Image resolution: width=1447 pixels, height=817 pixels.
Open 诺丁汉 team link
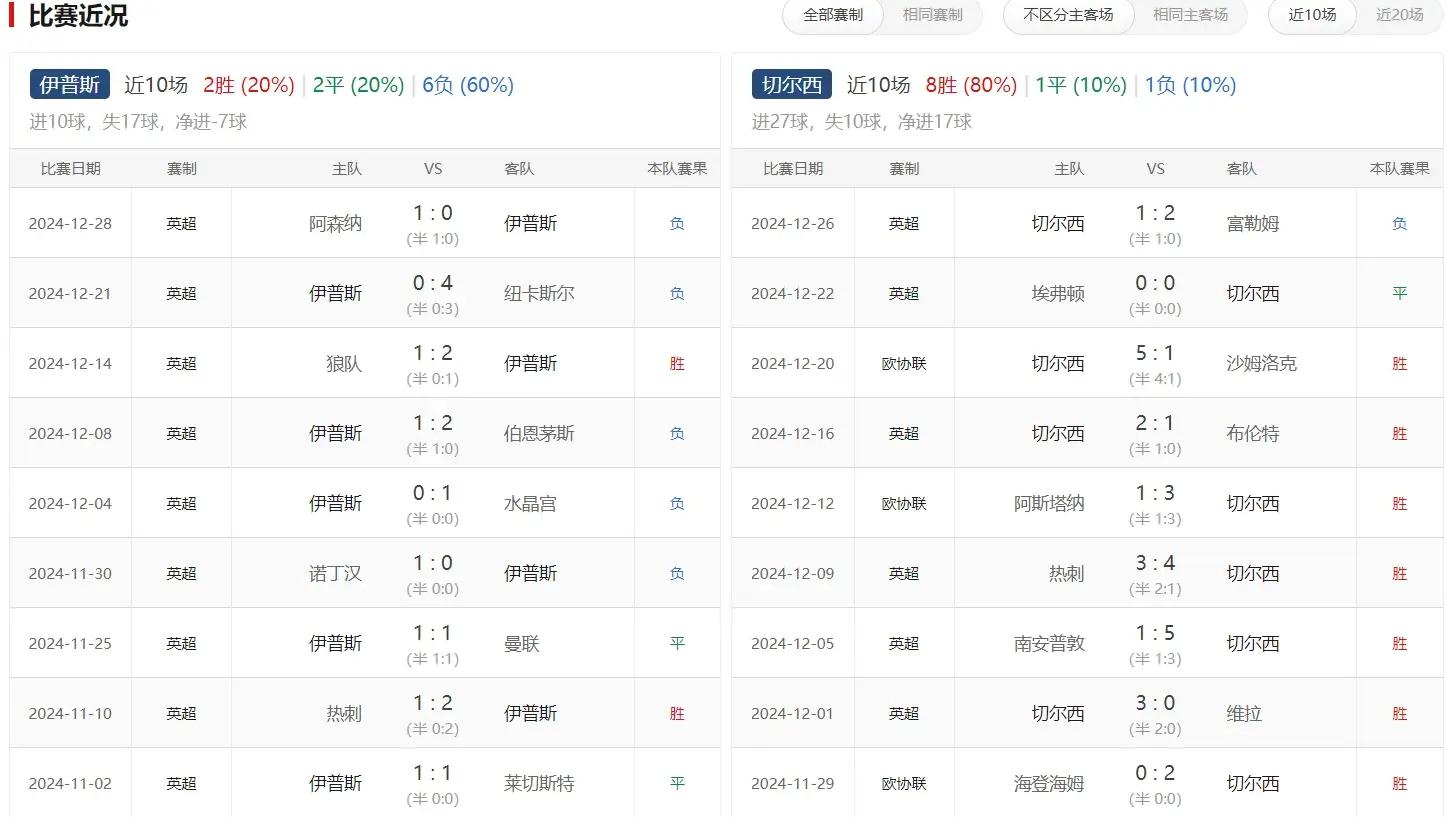335,573
